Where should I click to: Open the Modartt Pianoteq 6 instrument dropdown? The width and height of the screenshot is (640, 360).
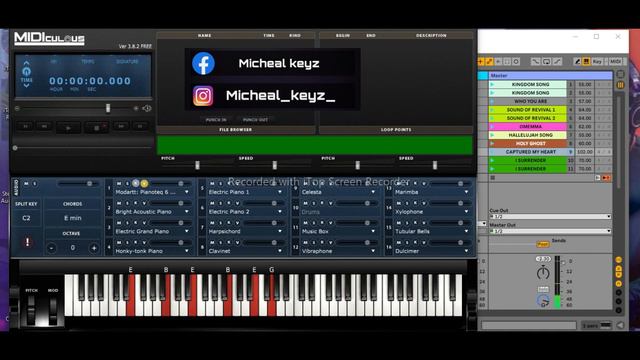tap(187, 192)
